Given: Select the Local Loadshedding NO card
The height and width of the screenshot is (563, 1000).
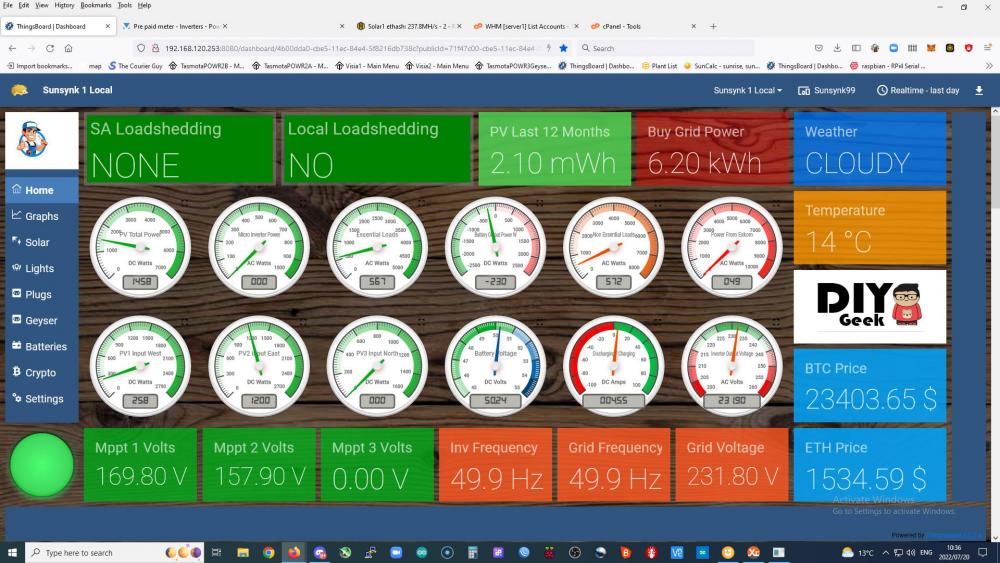Looking at the screenshot, I should [376, 149].
